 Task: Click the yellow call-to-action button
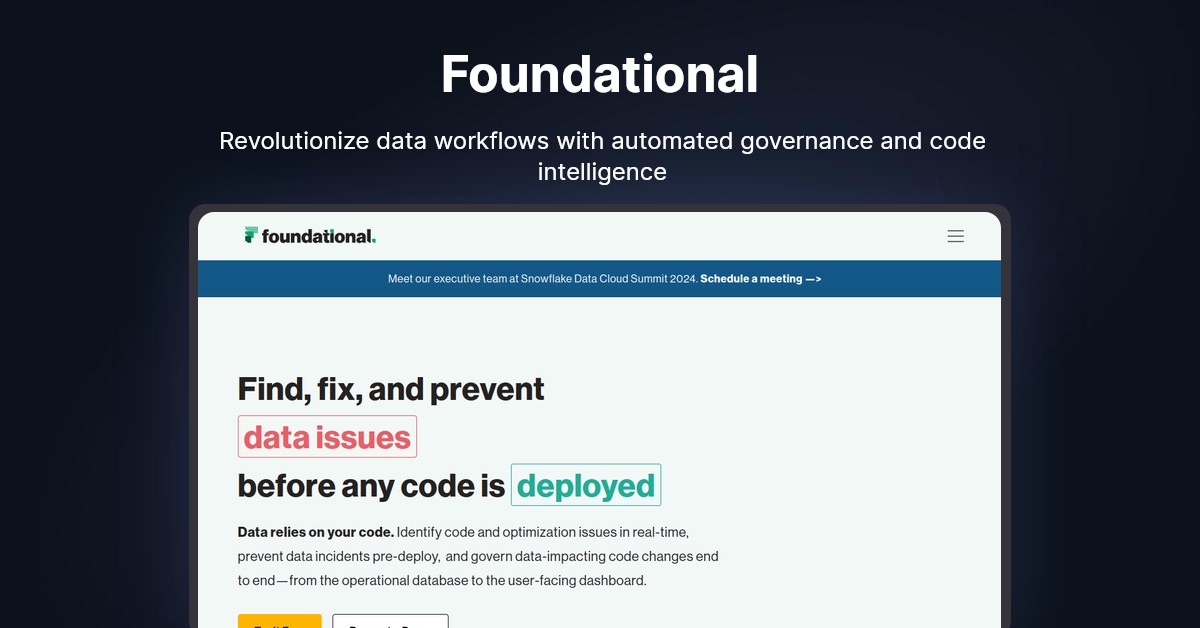280,621
